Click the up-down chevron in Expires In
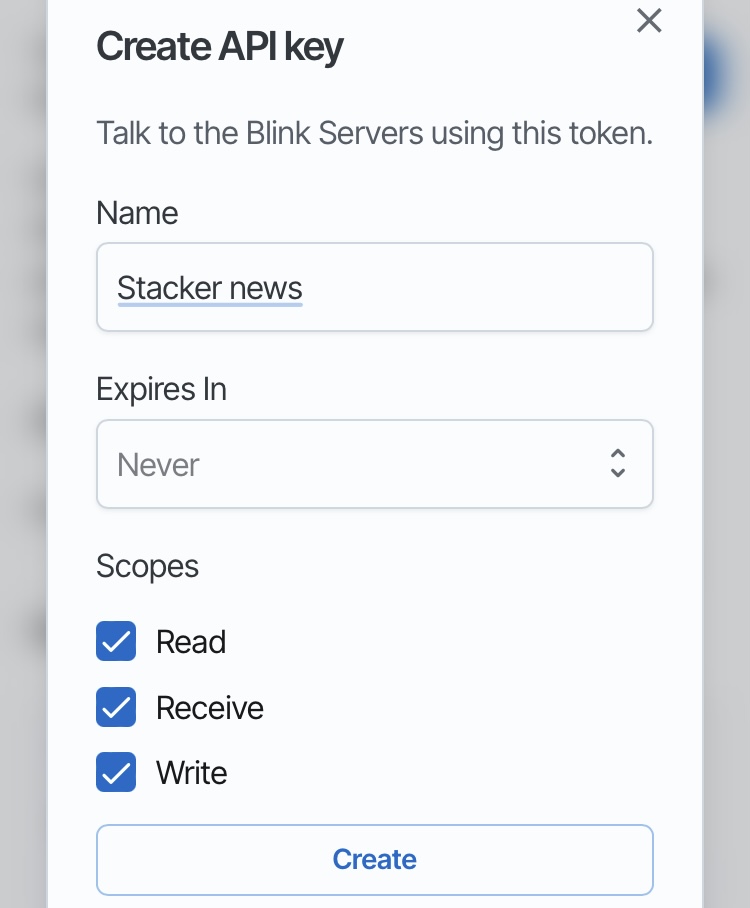Viewport: 750px width, 908px height. [x=618, y=463]
